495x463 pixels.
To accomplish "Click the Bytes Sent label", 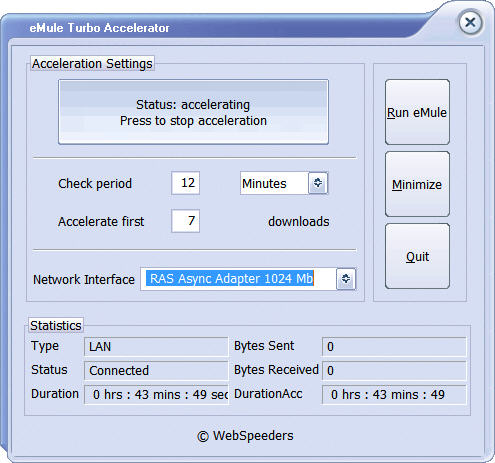I will coord(264,346).
